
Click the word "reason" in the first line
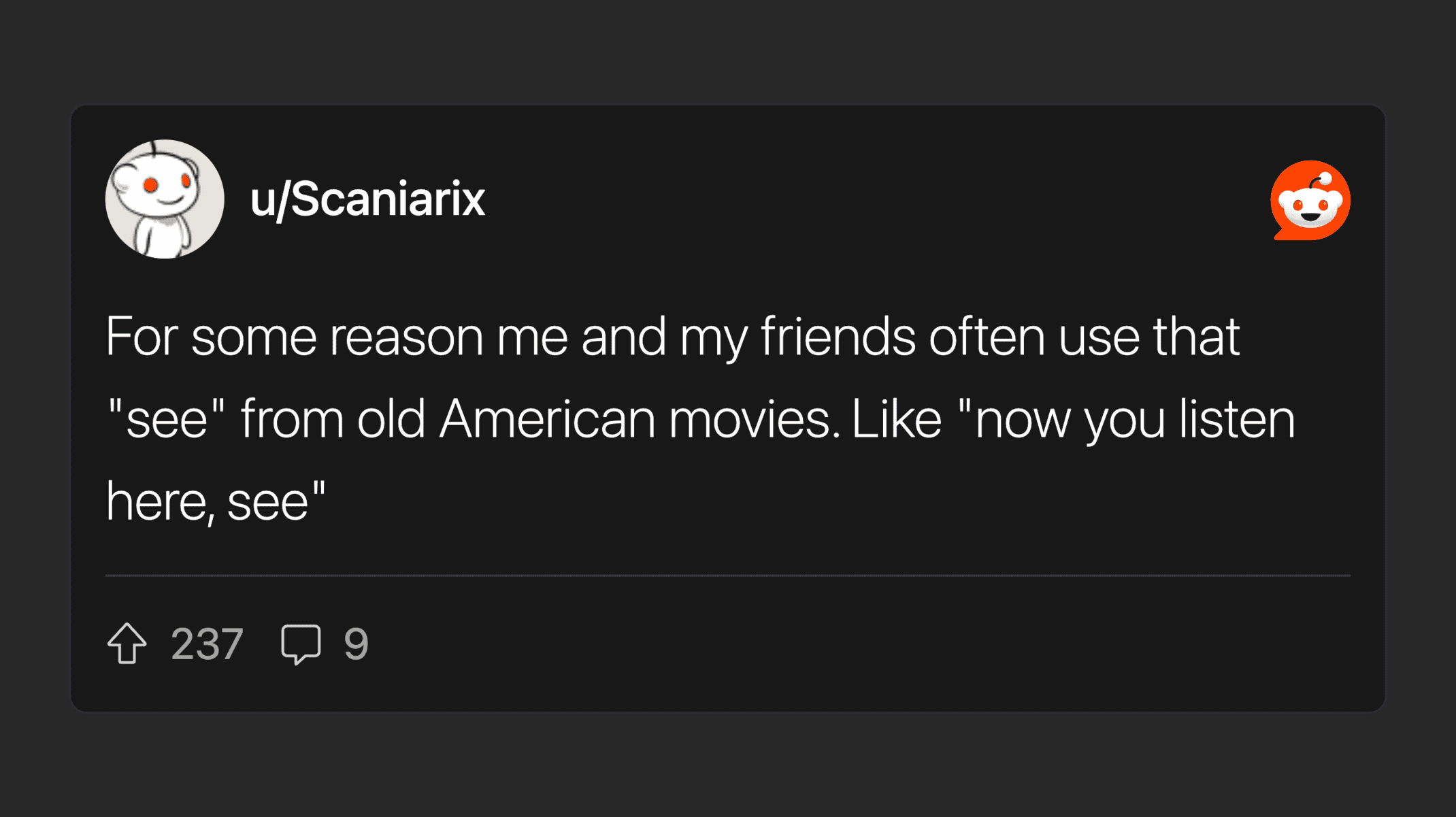tap(406, 336)
